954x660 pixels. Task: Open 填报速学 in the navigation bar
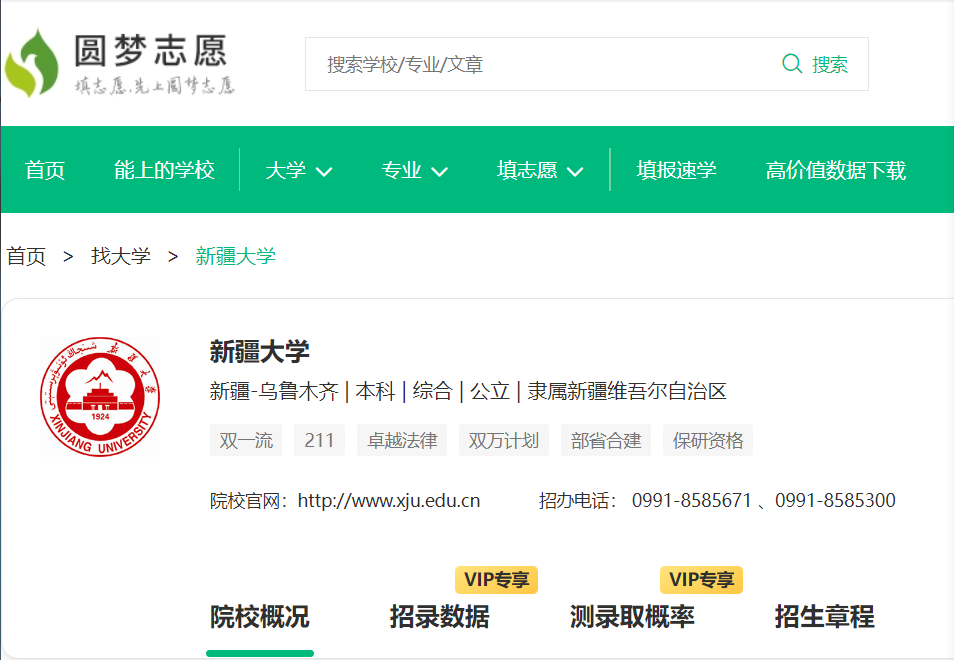[677, 170]
